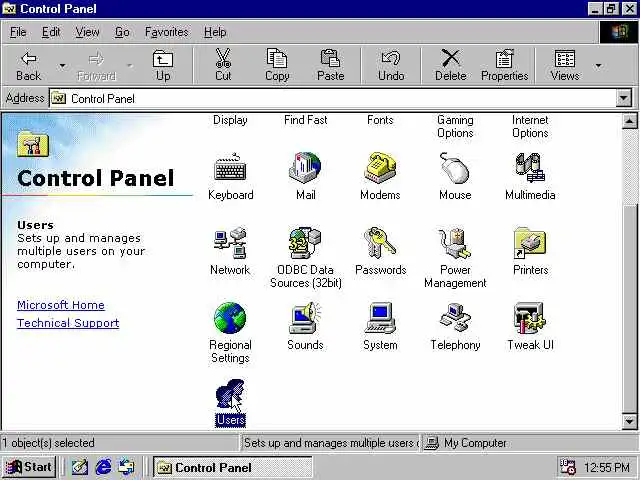Click the Views toolbar button
This screenshot has width=640, height=480.
[x=565, y=66]
